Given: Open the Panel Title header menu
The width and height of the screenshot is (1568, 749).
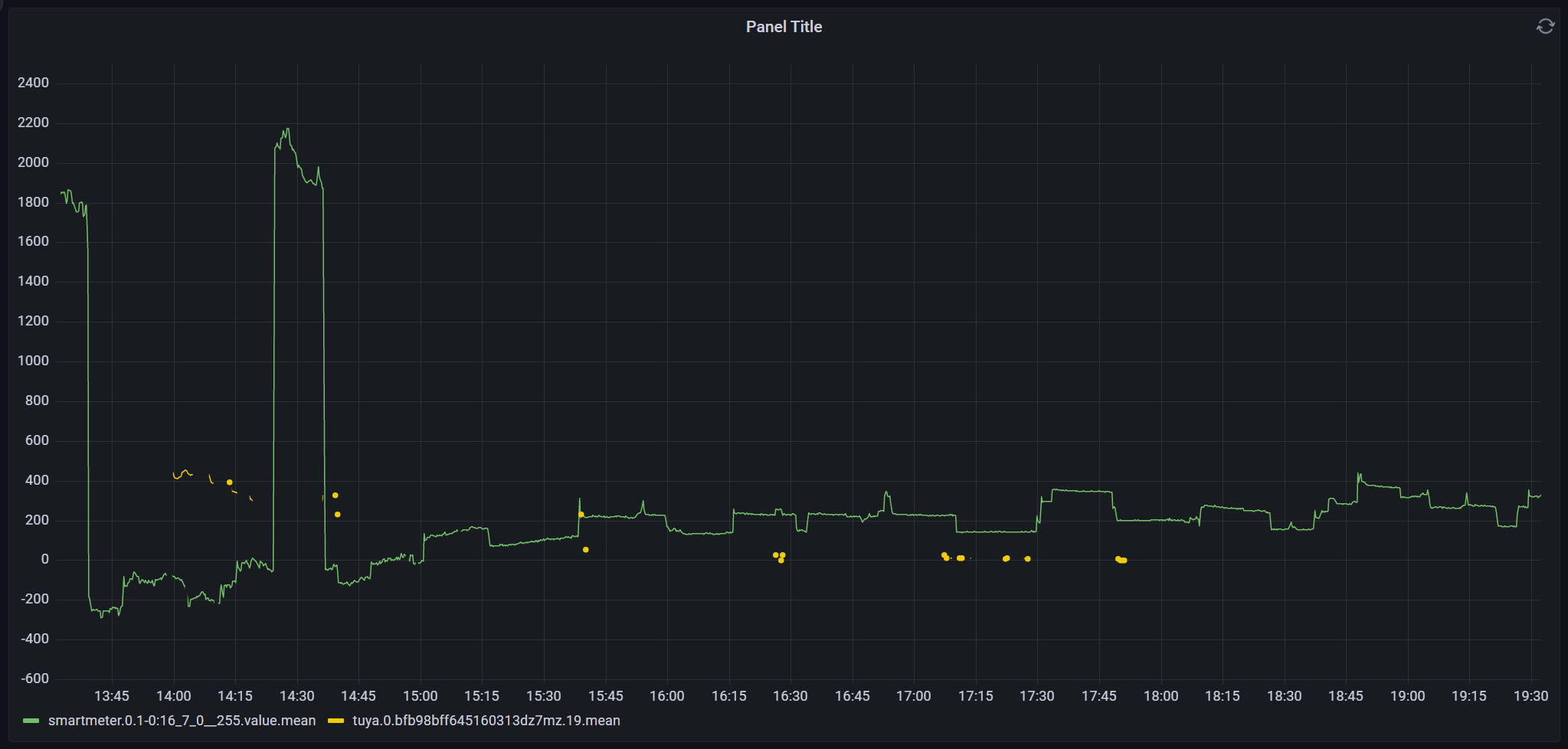Looking at the screenshot, I should (x=784, y=27).
